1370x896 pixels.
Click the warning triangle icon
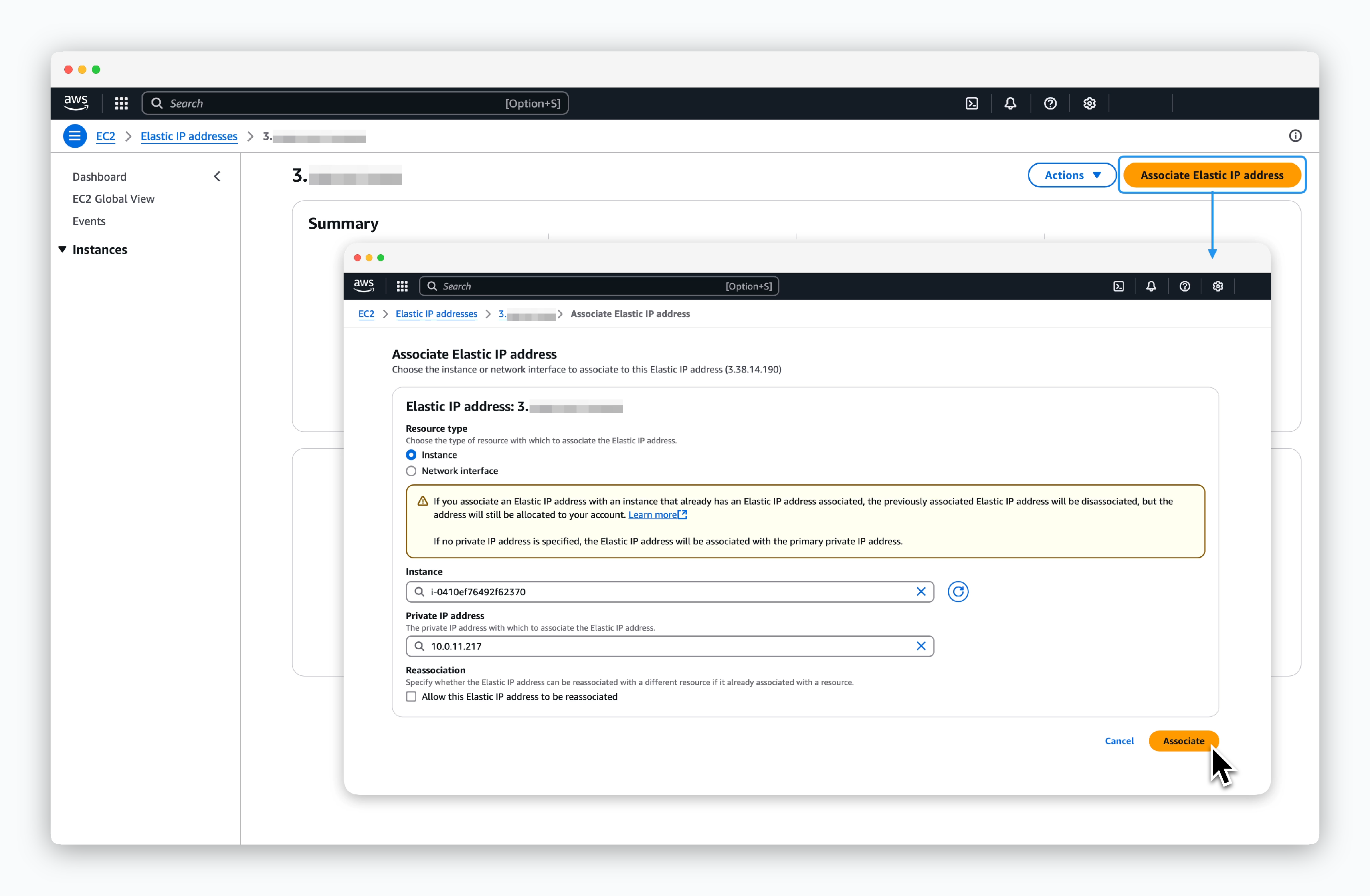[x=422, y=501]
